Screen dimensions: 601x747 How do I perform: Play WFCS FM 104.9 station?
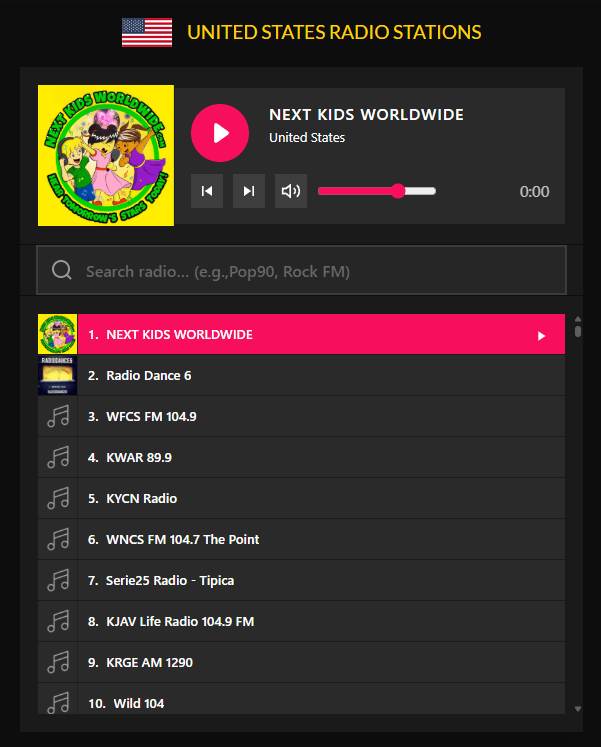tap(151, 417)
